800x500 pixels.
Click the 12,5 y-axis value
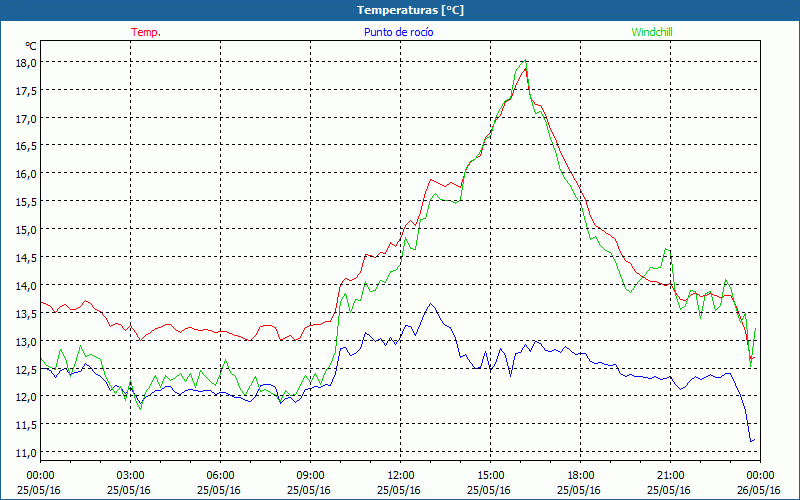(x=27, y=369)
